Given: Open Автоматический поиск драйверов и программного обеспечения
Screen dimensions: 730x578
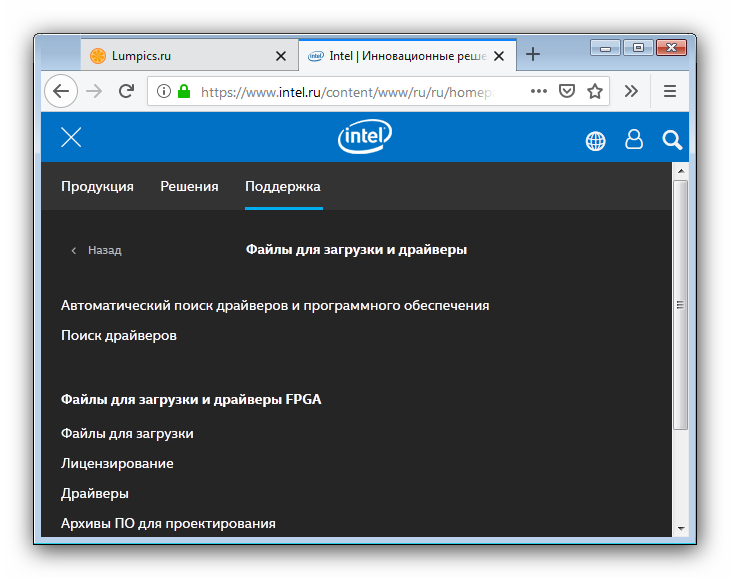Looking at the screenshot, I should pyautogui.click(x=275, y=306).
